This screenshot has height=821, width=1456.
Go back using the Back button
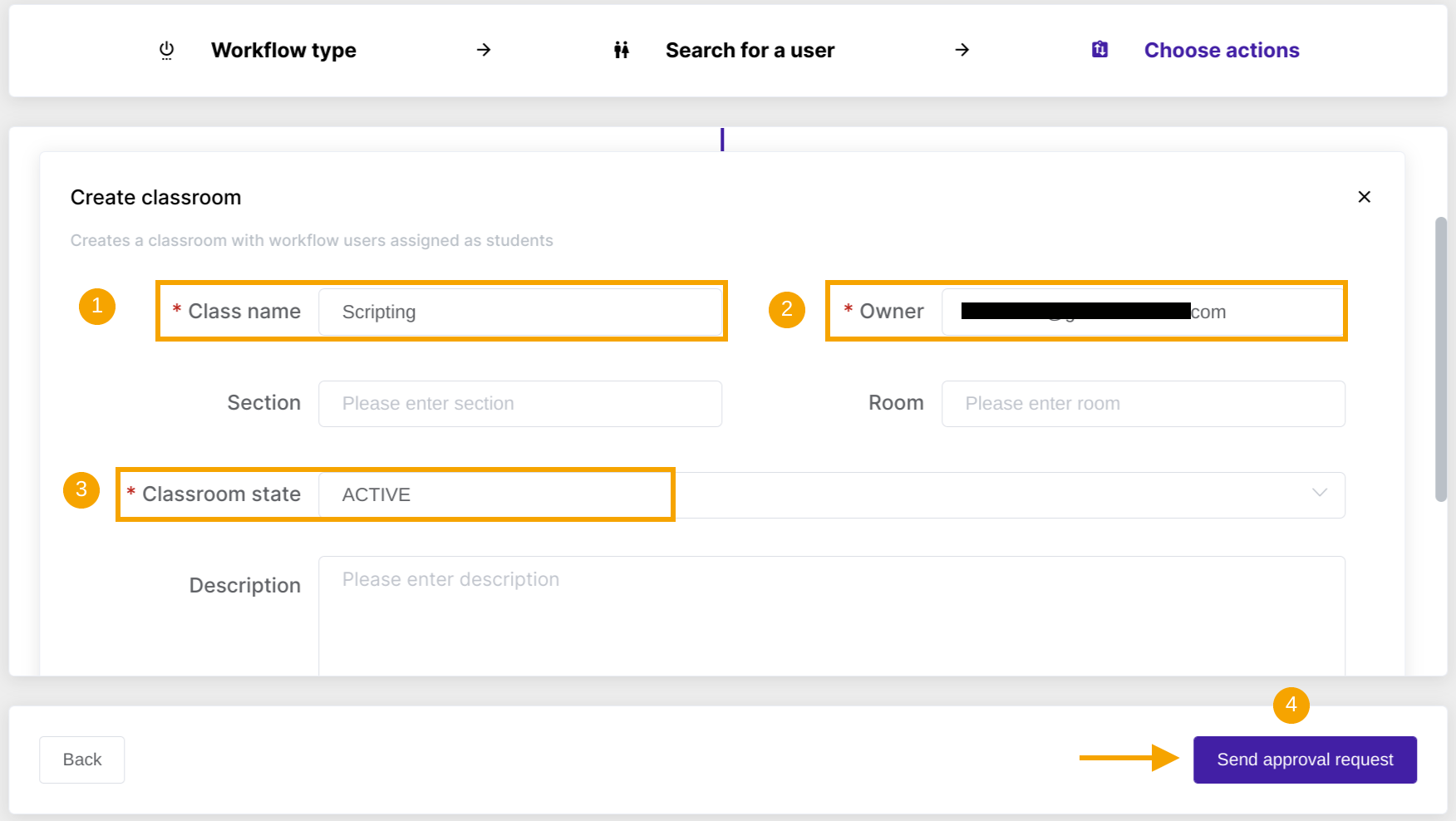pyautogui.click(x=81, y=759)
